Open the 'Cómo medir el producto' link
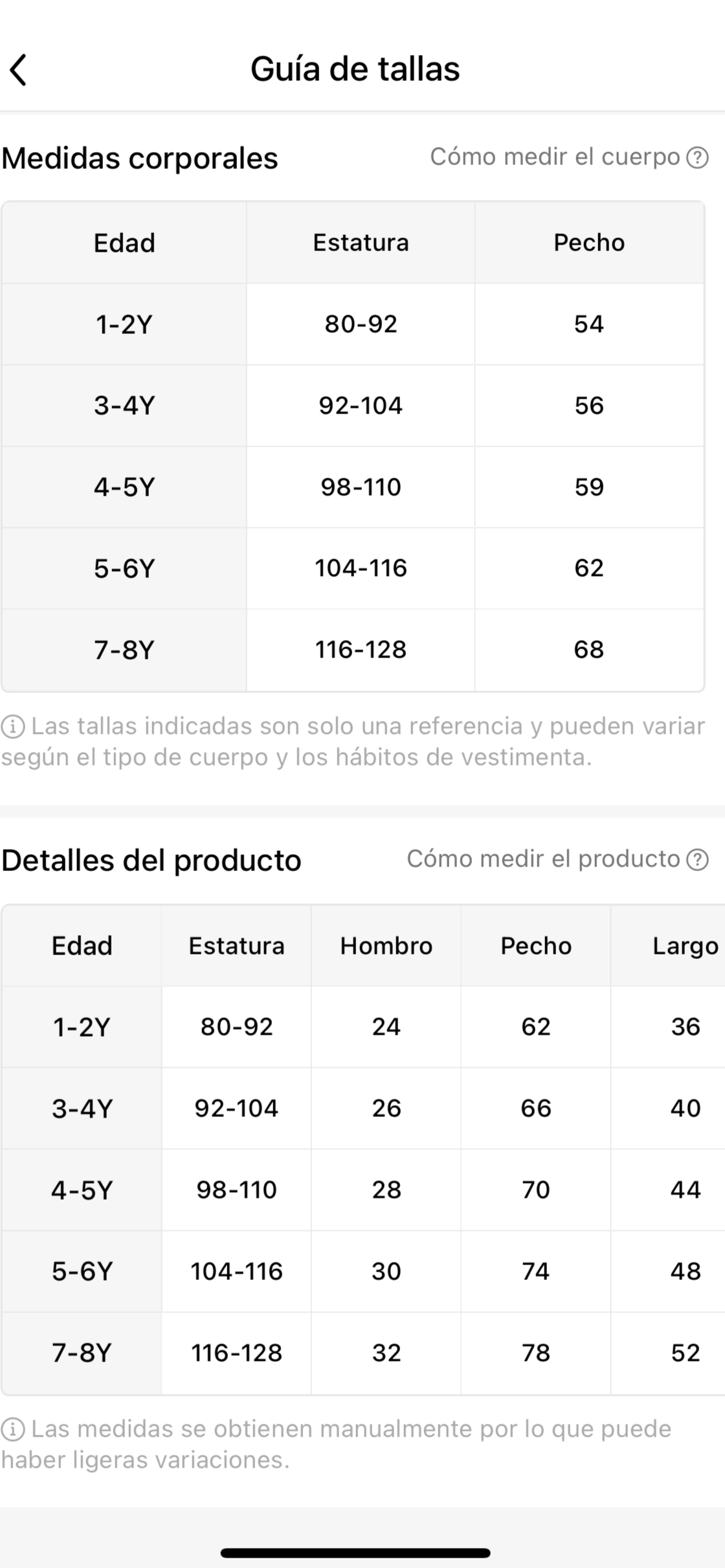 (x=543, y=859)
